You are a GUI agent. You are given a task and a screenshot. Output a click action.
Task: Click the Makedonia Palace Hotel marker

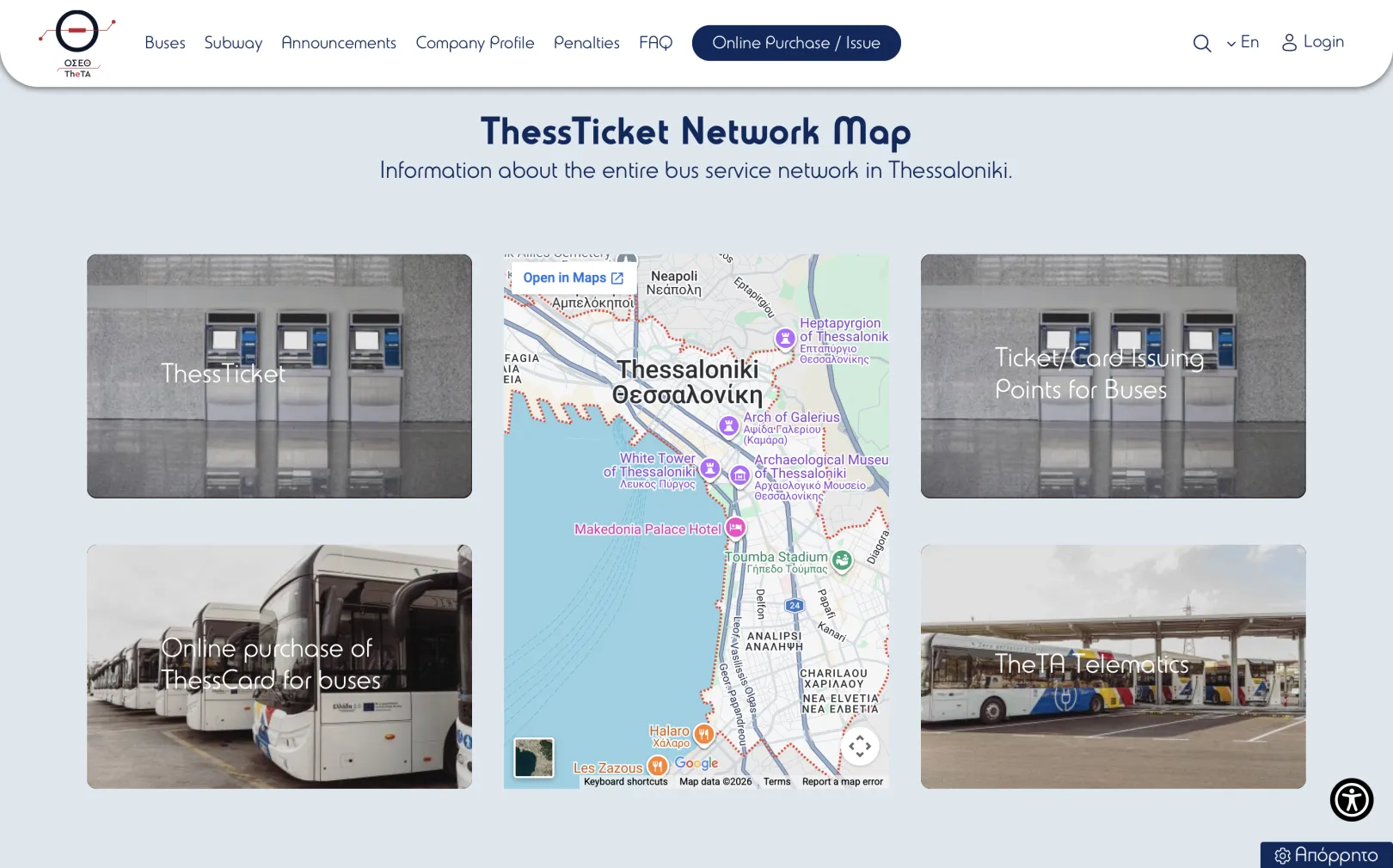point(735,528)
